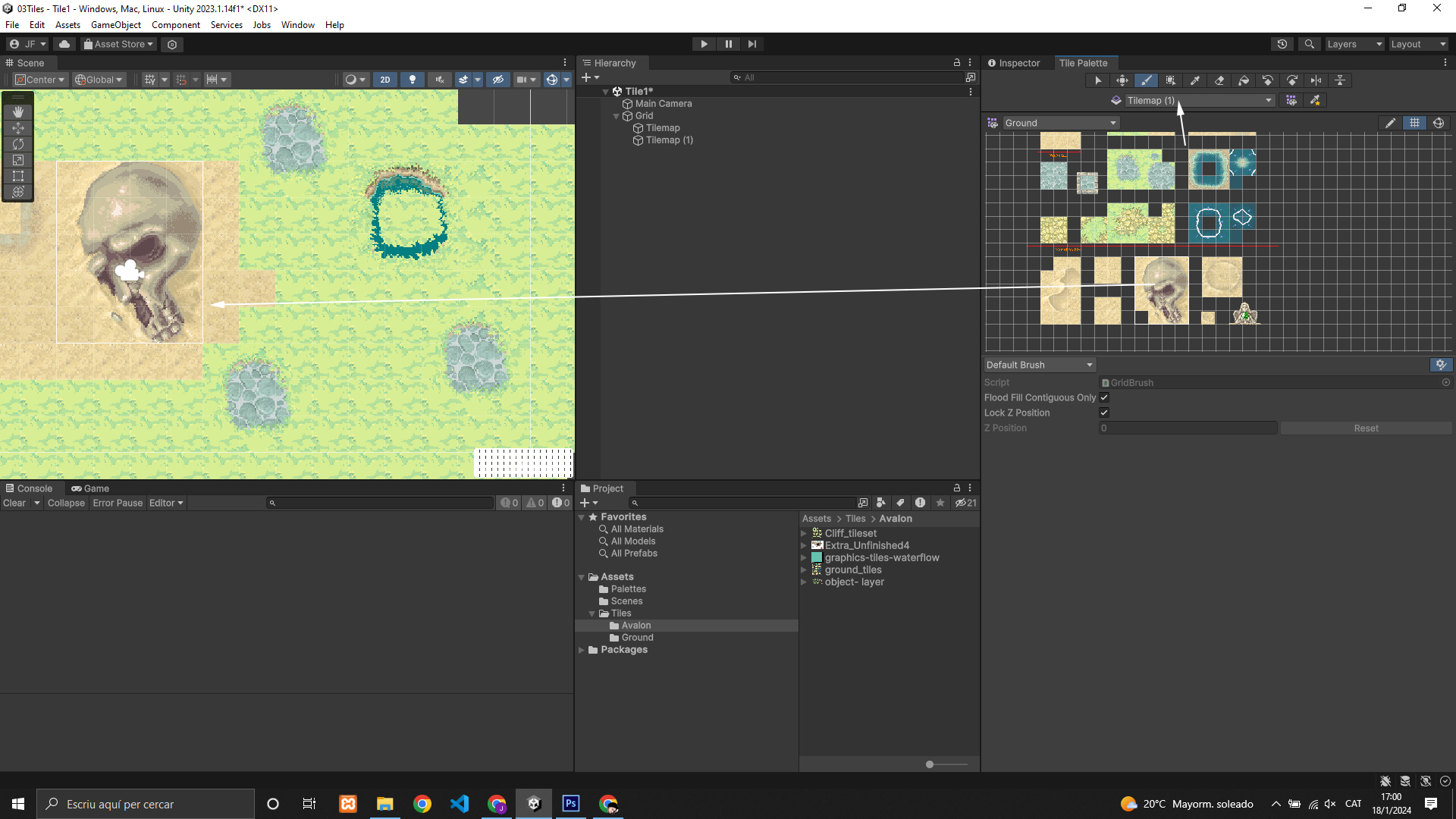Screen dimensions: 1456x819
Task: Uncheck Flood Fill Contiguous Only
Action: (1104, 397)
